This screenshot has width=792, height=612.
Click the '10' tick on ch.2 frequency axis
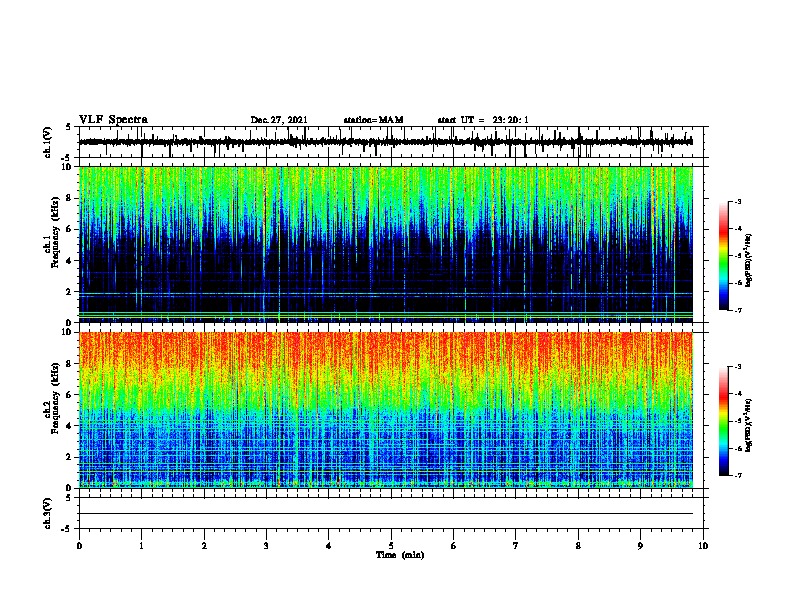coord(67,332)
